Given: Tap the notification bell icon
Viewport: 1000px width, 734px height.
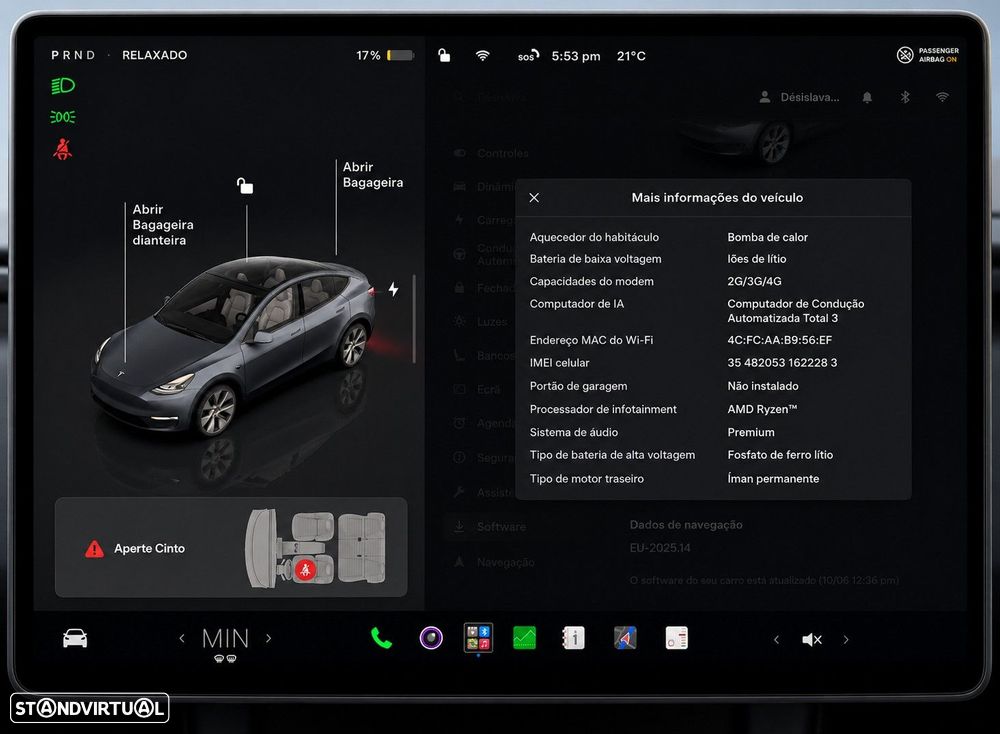Looking at the screenshot, I should point(867,97).
